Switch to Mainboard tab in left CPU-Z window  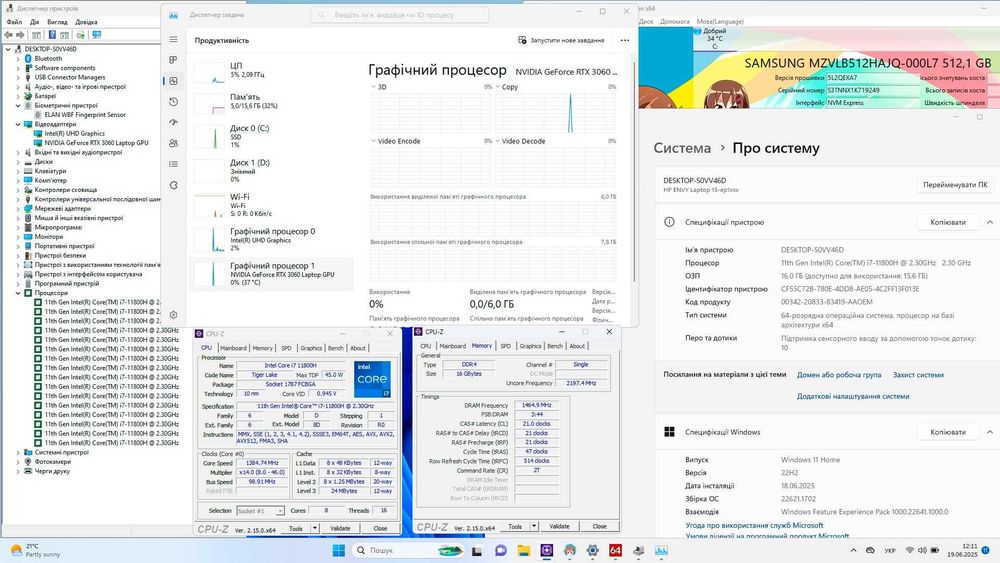[x=233, y=348]
